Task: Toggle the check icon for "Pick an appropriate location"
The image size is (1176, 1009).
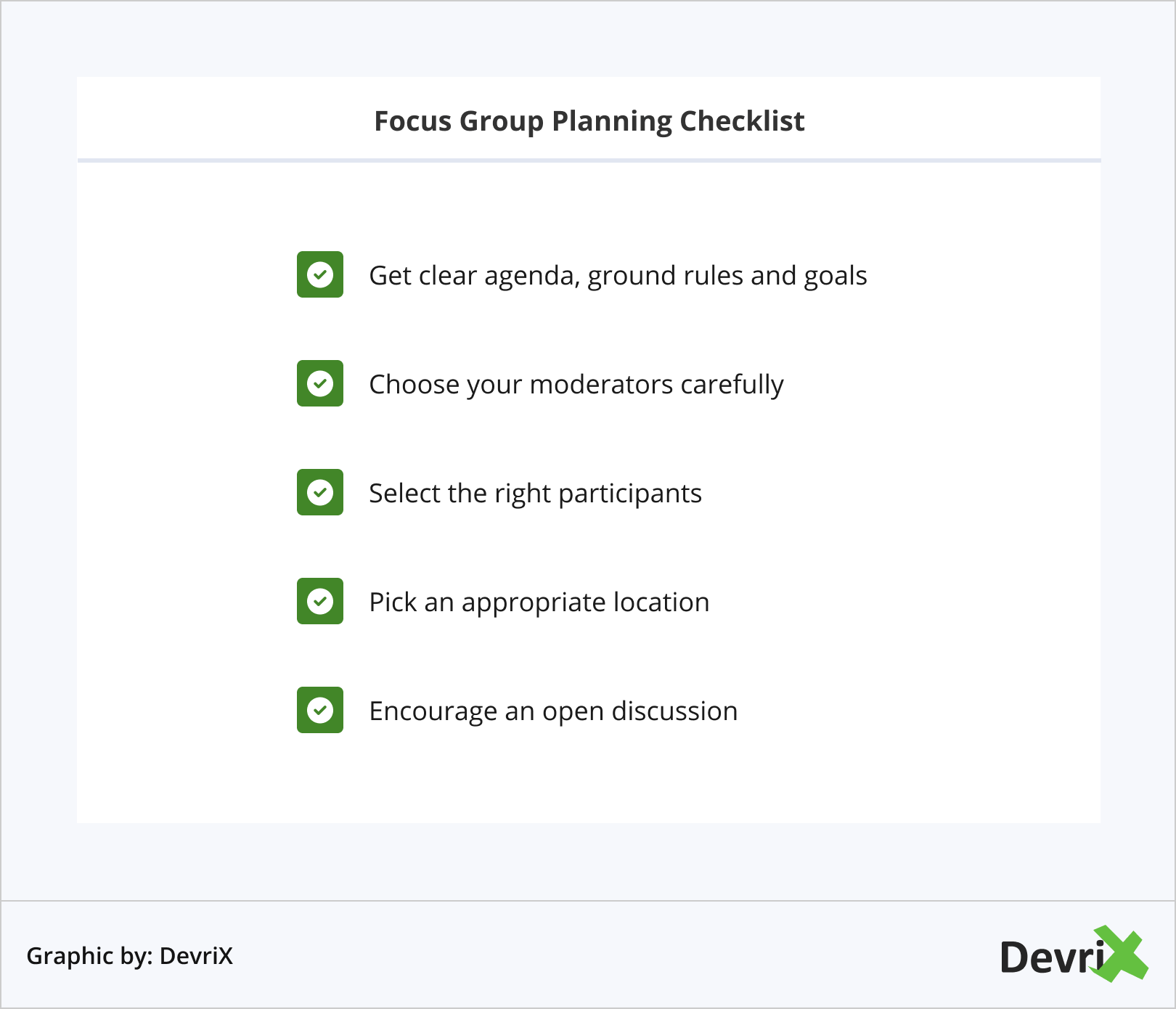Action: [320, 601]
